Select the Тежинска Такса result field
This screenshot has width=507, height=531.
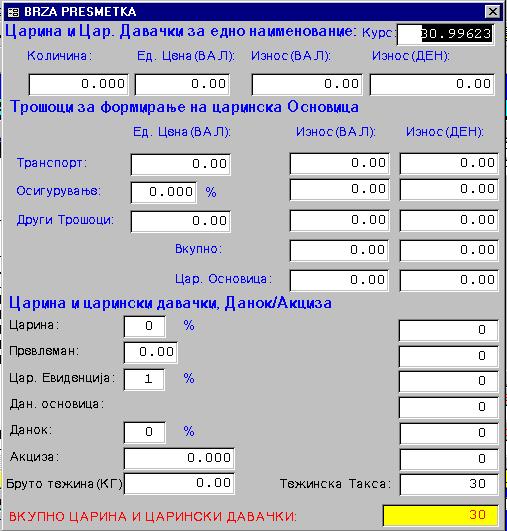[449, 484]
